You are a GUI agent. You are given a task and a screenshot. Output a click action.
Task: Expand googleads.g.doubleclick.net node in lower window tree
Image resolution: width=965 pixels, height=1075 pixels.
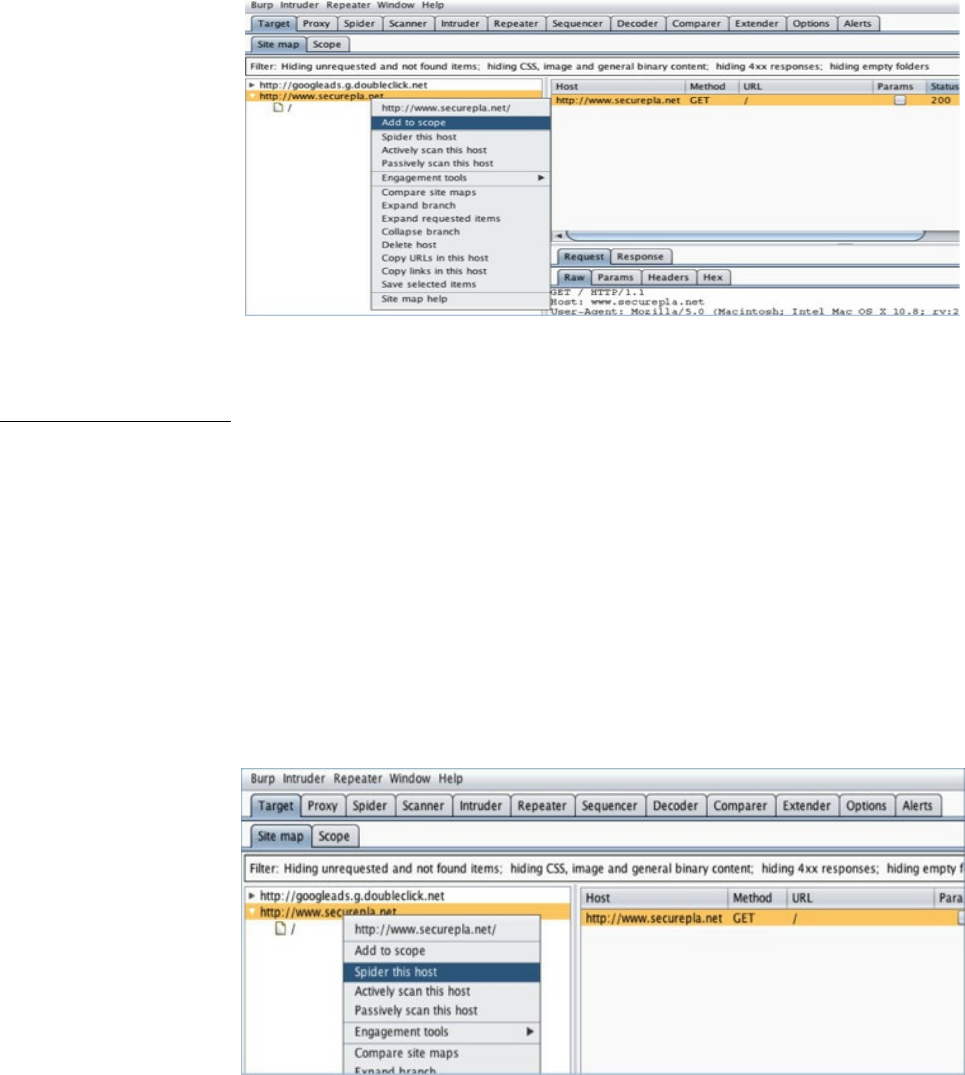[252, 895]
